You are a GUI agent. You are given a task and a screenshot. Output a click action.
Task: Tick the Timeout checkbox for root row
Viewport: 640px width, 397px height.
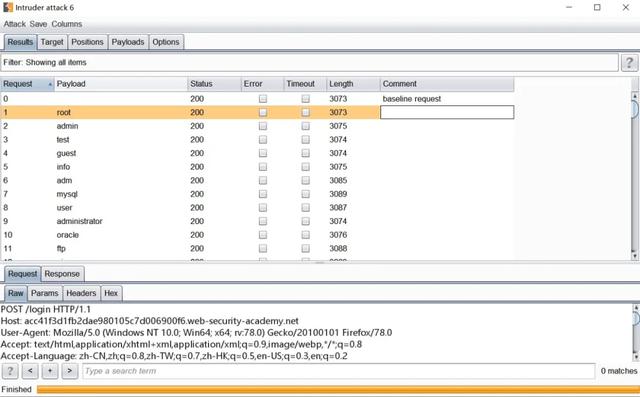(305, 112)
